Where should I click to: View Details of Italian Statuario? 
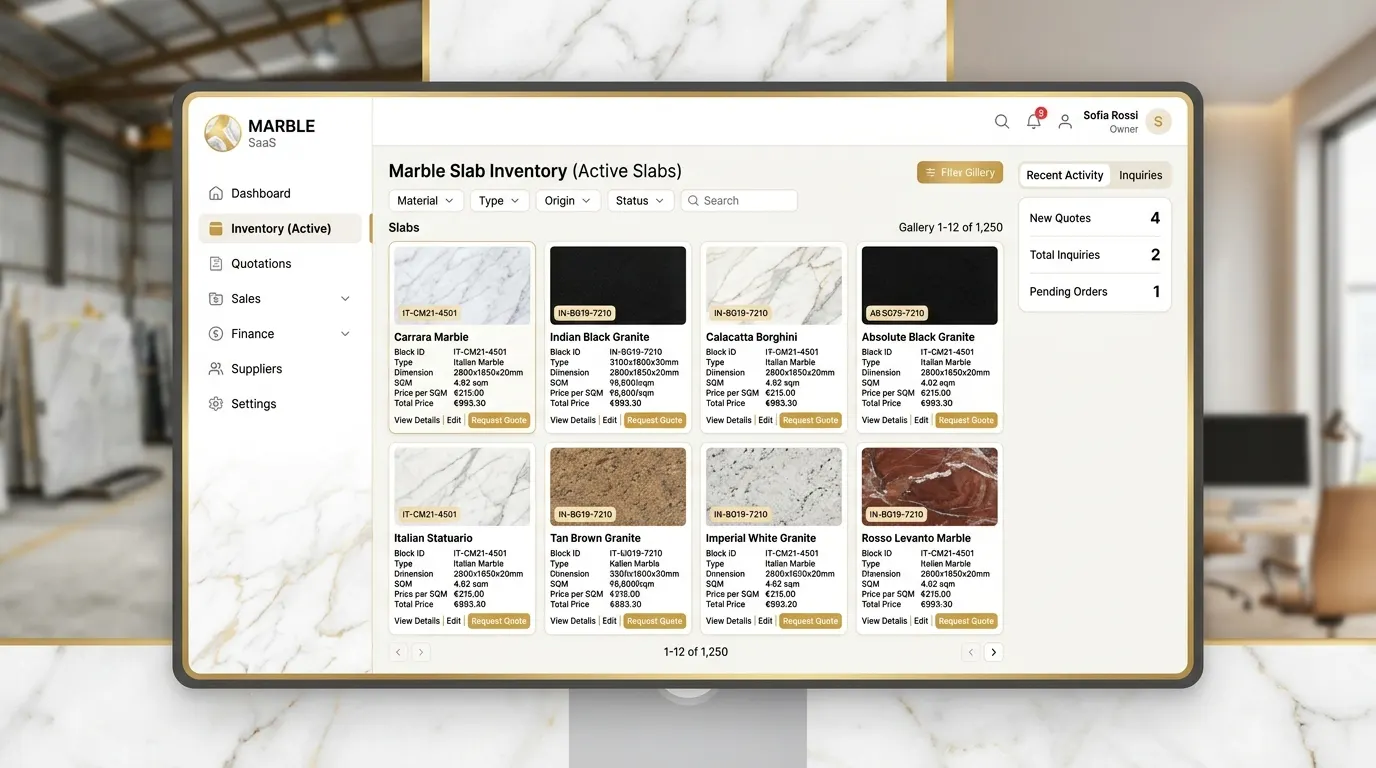(x=417, y=621)
